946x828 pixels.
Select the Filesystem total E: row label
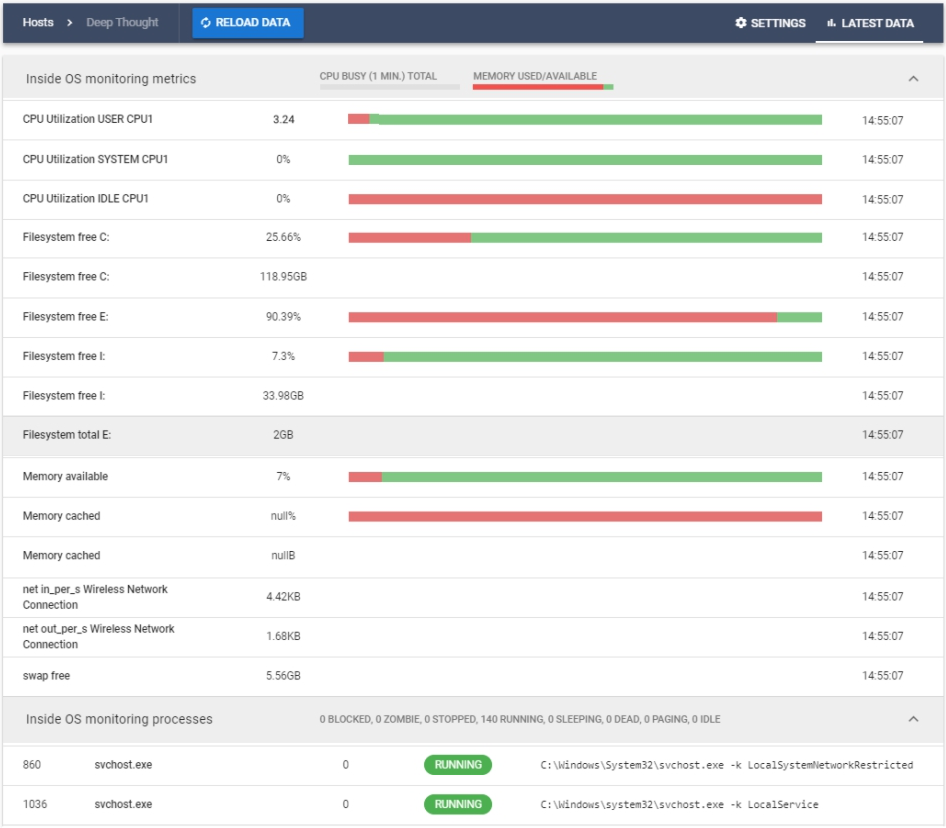66,435
